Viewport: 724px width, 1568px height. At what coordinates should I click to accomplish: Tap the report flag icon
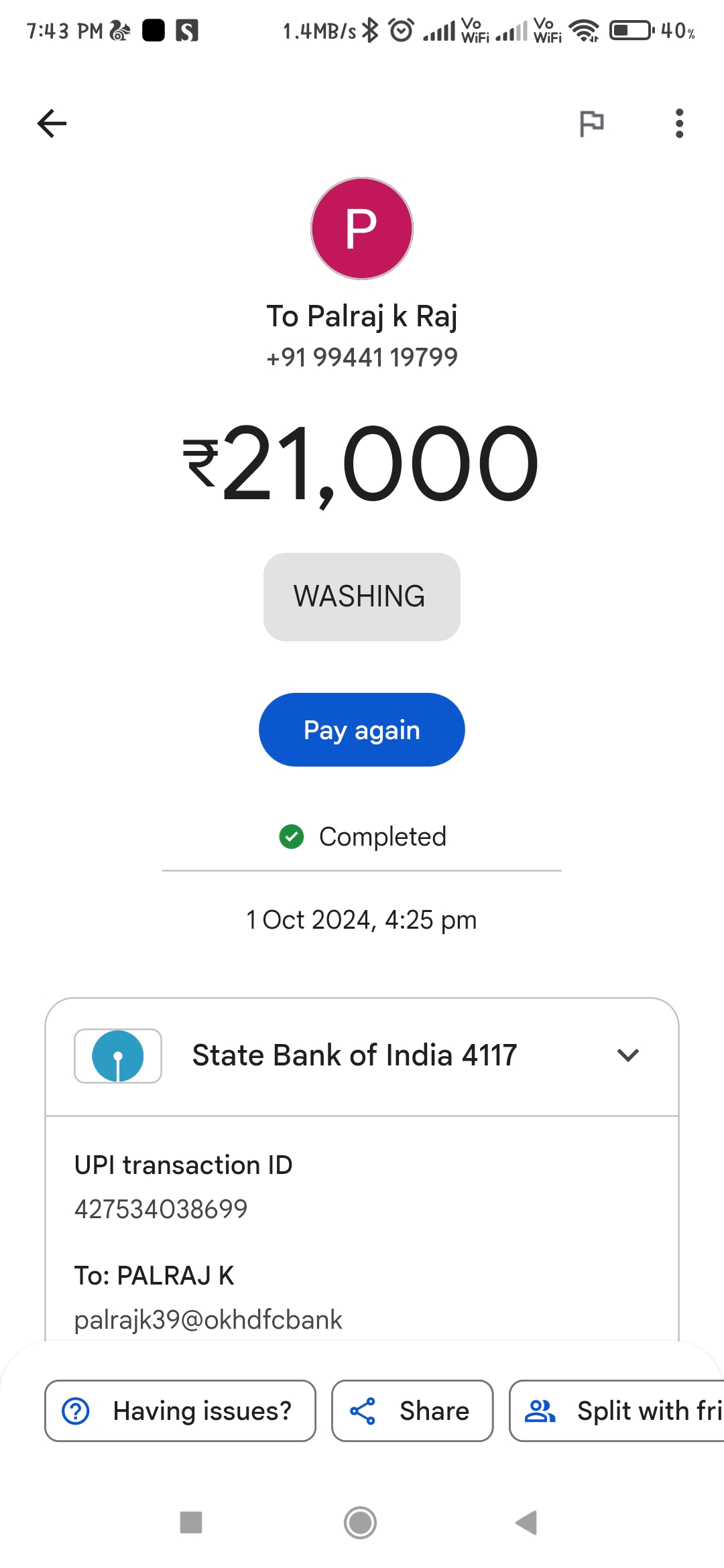[x=591, y=123]
